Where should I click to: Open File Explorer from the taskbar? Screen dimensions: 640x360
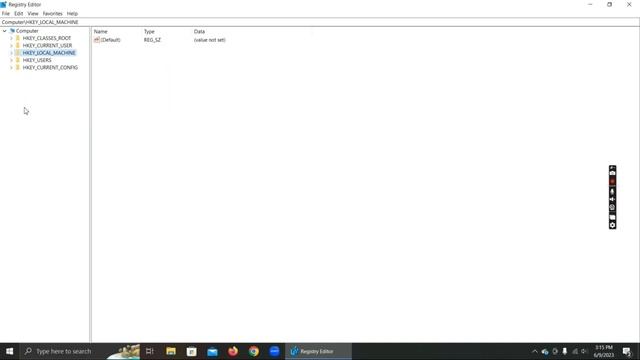point(171,351)
